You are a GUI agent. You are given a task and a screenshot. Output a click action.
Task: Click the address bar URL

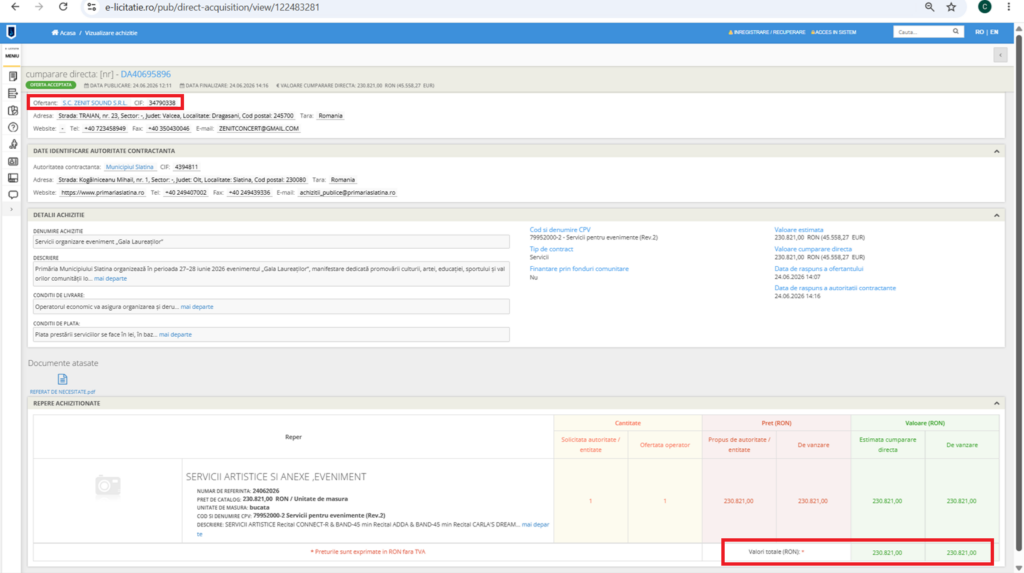pyautogui.click(x=212, y=7)
